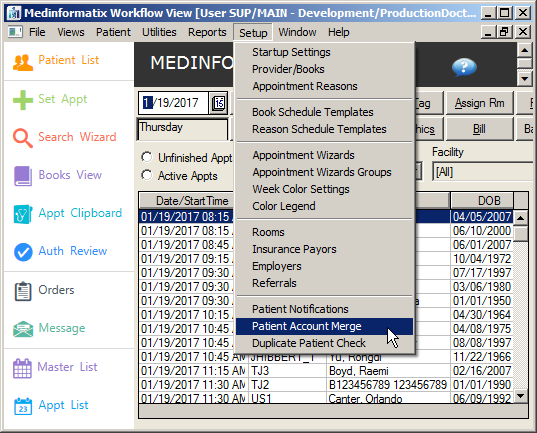Click the Medinformatix title bar app icon

click(14, 13)
